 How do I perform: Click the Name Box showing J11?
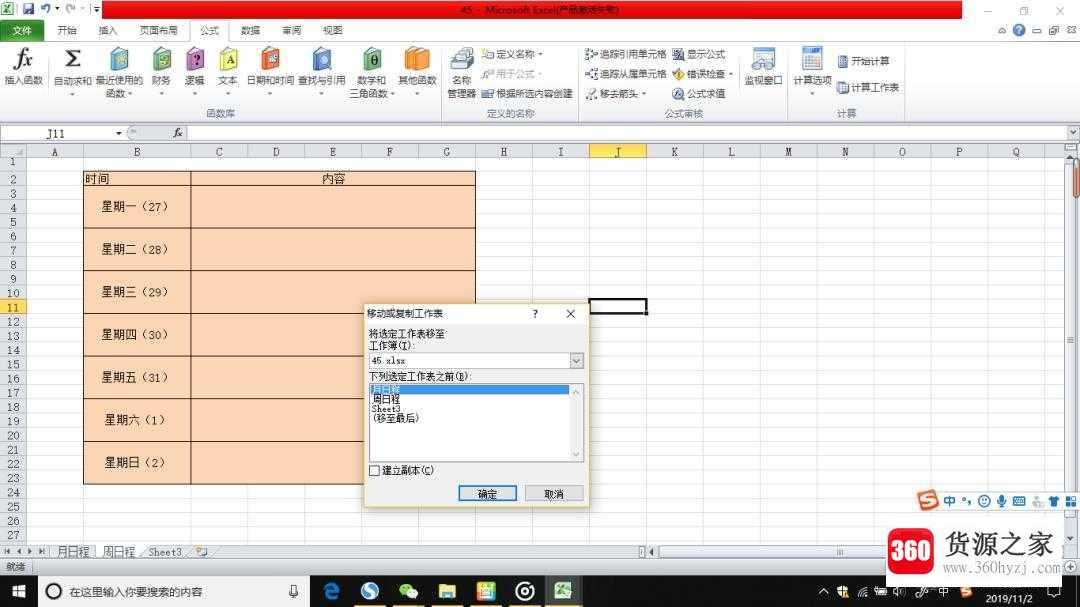point(58,133)
